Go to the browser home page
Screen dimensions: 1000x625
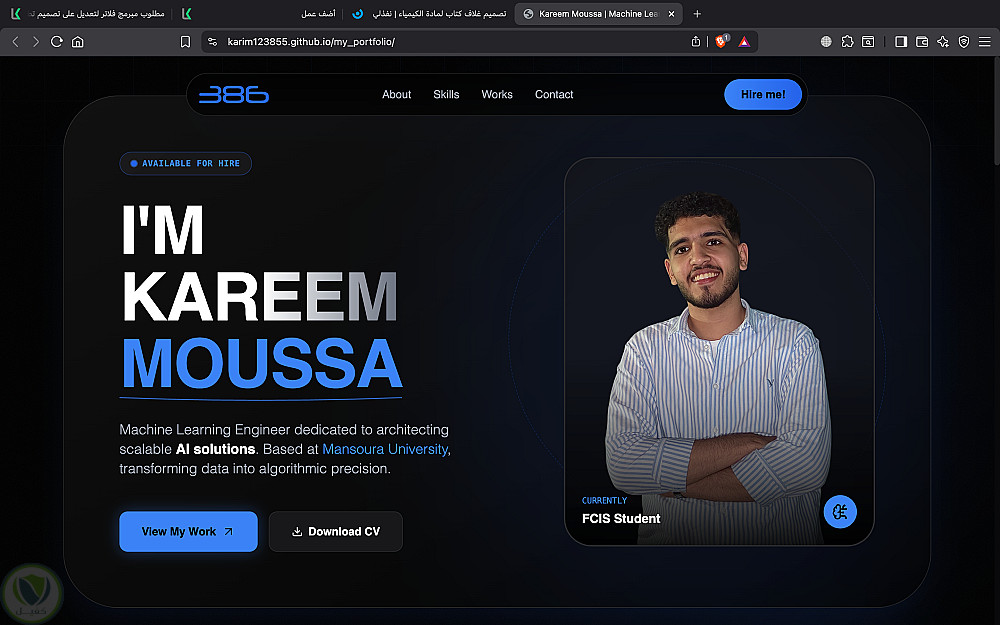pos(77,41)
